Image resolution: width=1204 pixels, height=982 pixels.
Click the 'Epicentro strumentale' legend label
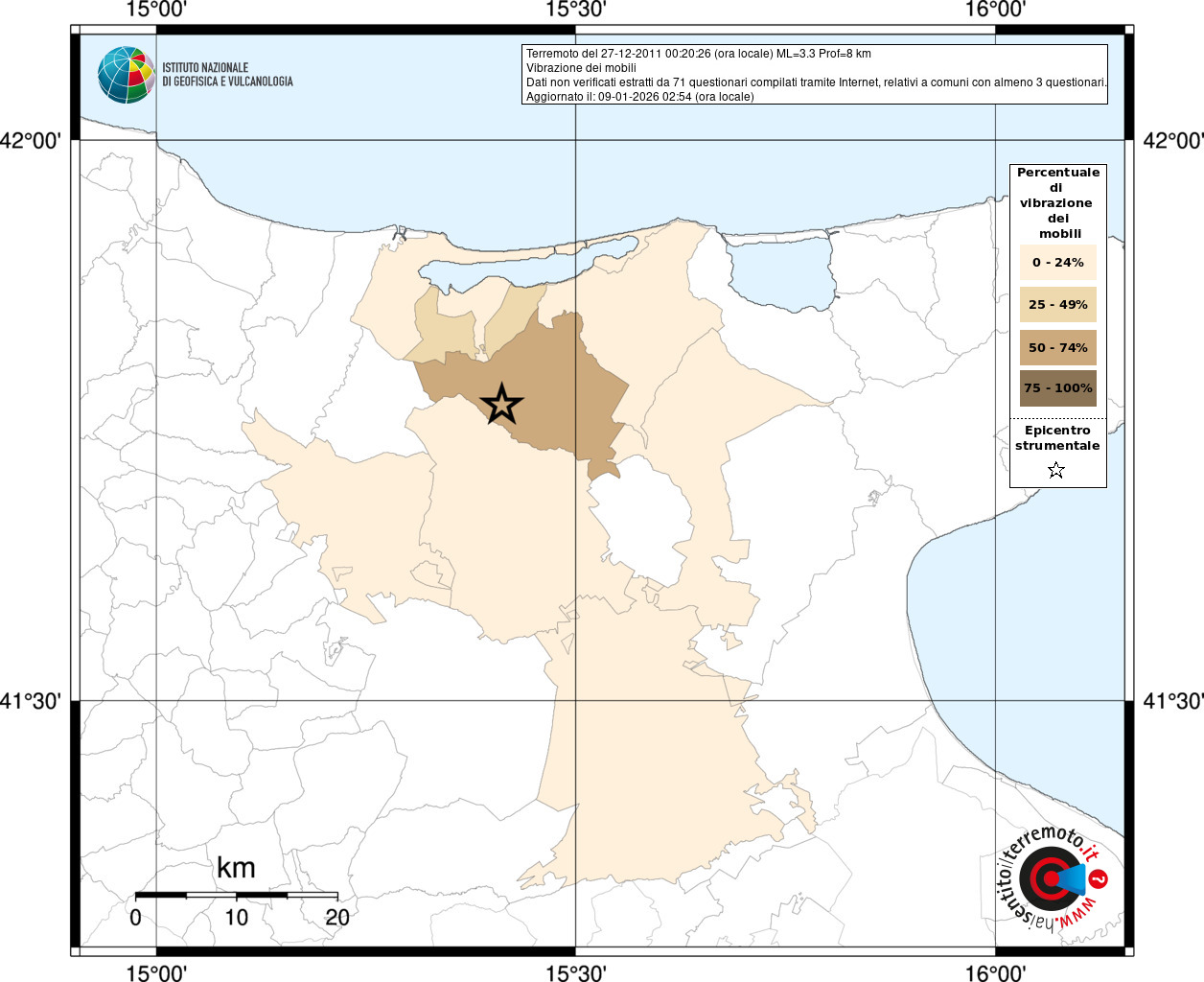[x=1057, y=438]
